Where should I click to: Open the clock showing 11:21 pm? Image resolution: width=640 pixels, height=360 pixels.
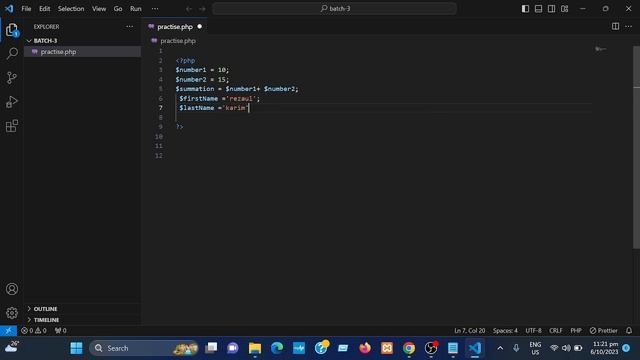point(604,348)
